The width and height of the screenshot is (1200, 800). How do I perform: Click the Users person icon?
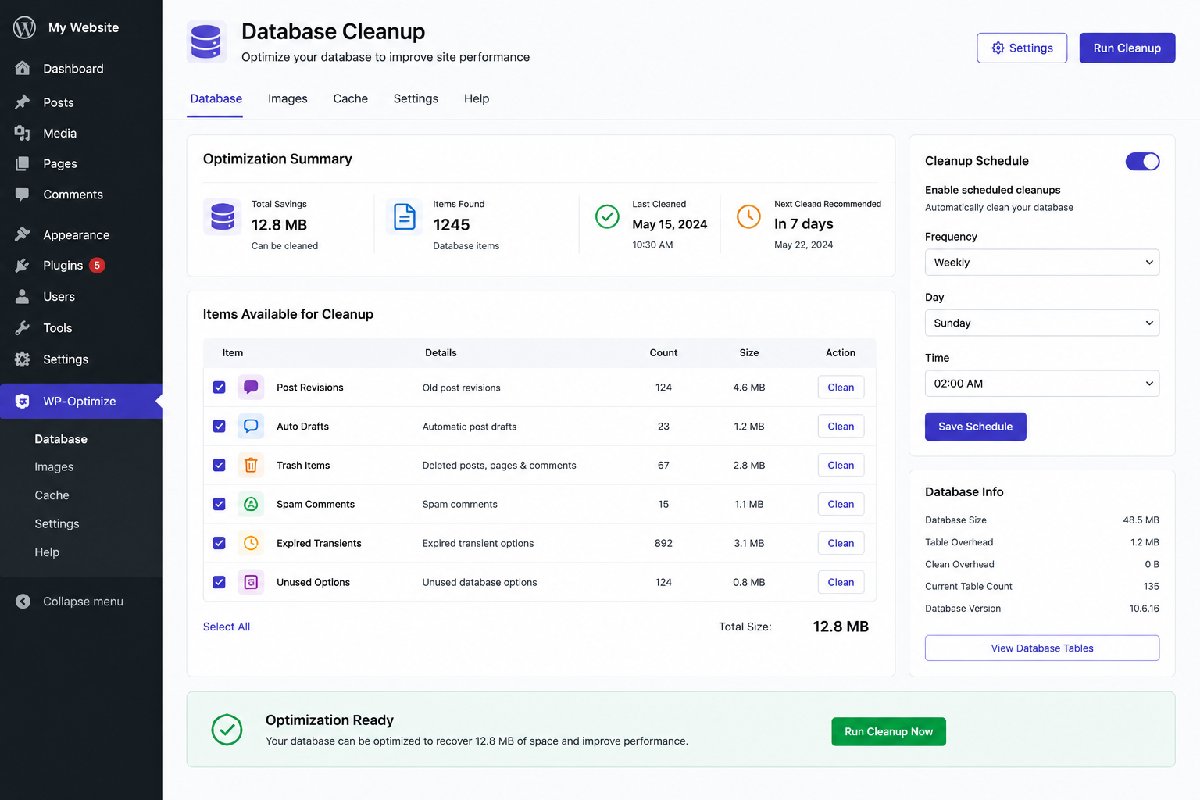pos(22,297)
